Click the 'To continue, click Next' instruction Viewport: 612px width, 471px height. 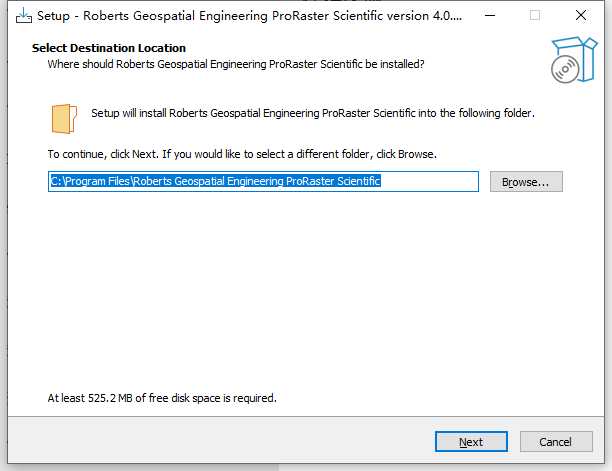click(x=242, y=155)
